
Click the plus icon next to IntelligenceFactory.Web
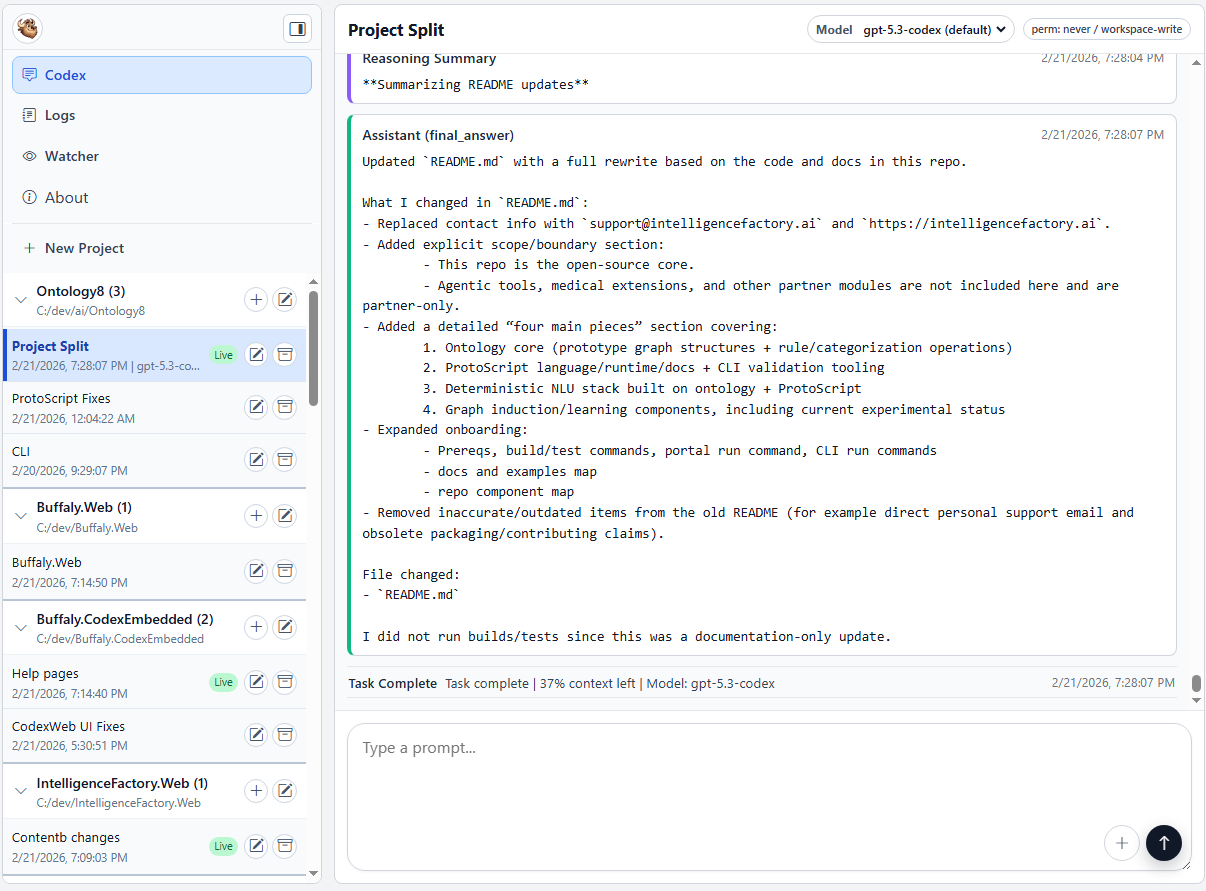click(x=256, y=791)
